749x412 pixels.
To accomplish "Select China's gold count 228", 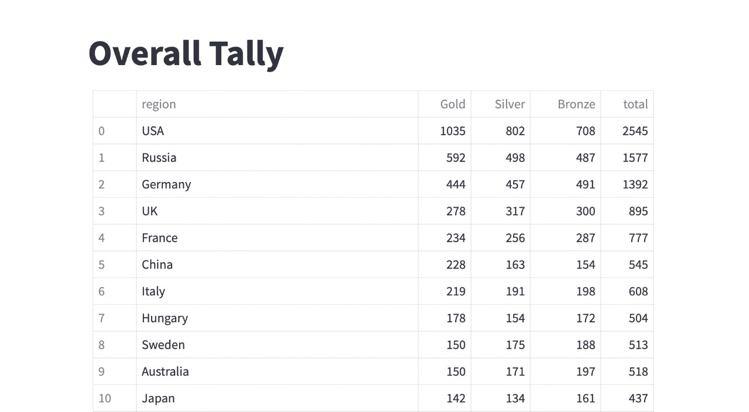I will click(445, 264).
